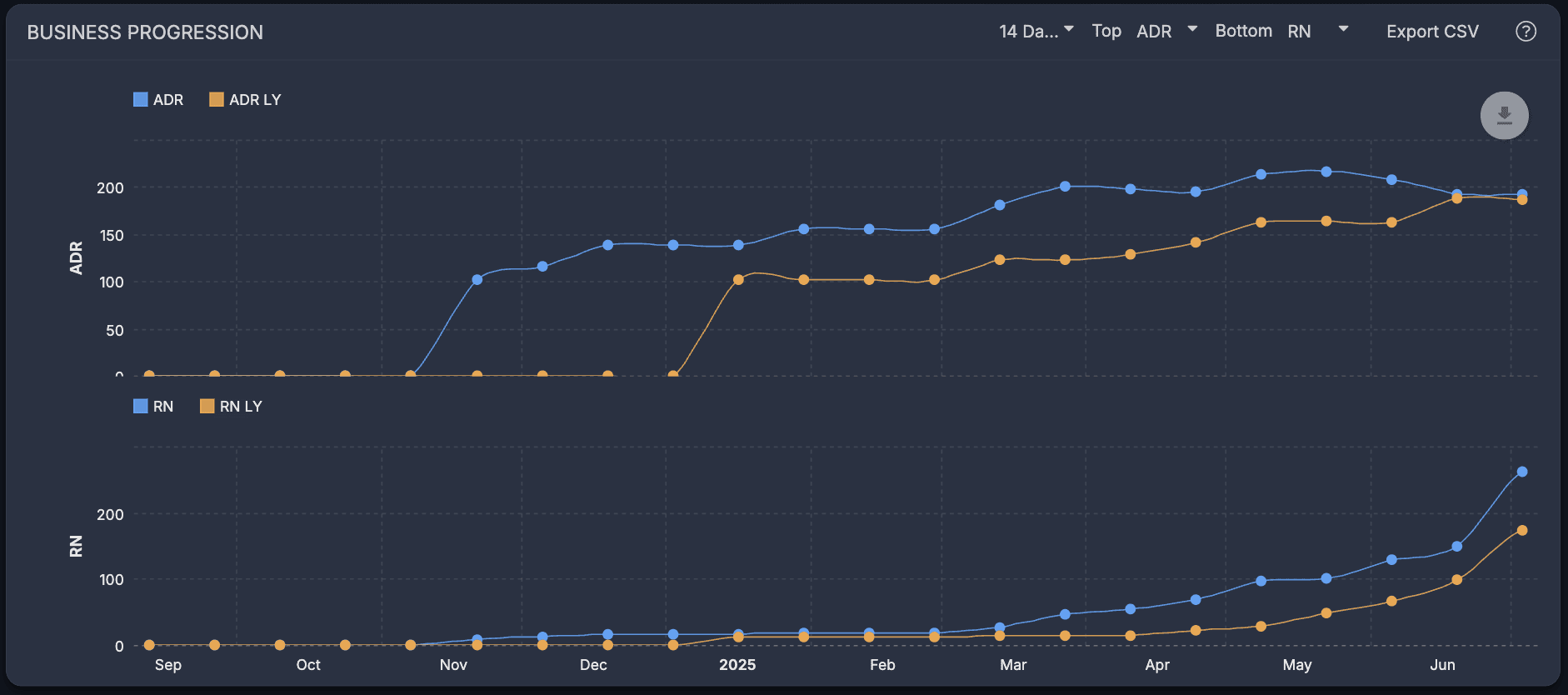This screenshot has height=695, width=1568.
Task: Click the 2025 label on the x-axis
Action: (x=737, y=664)
